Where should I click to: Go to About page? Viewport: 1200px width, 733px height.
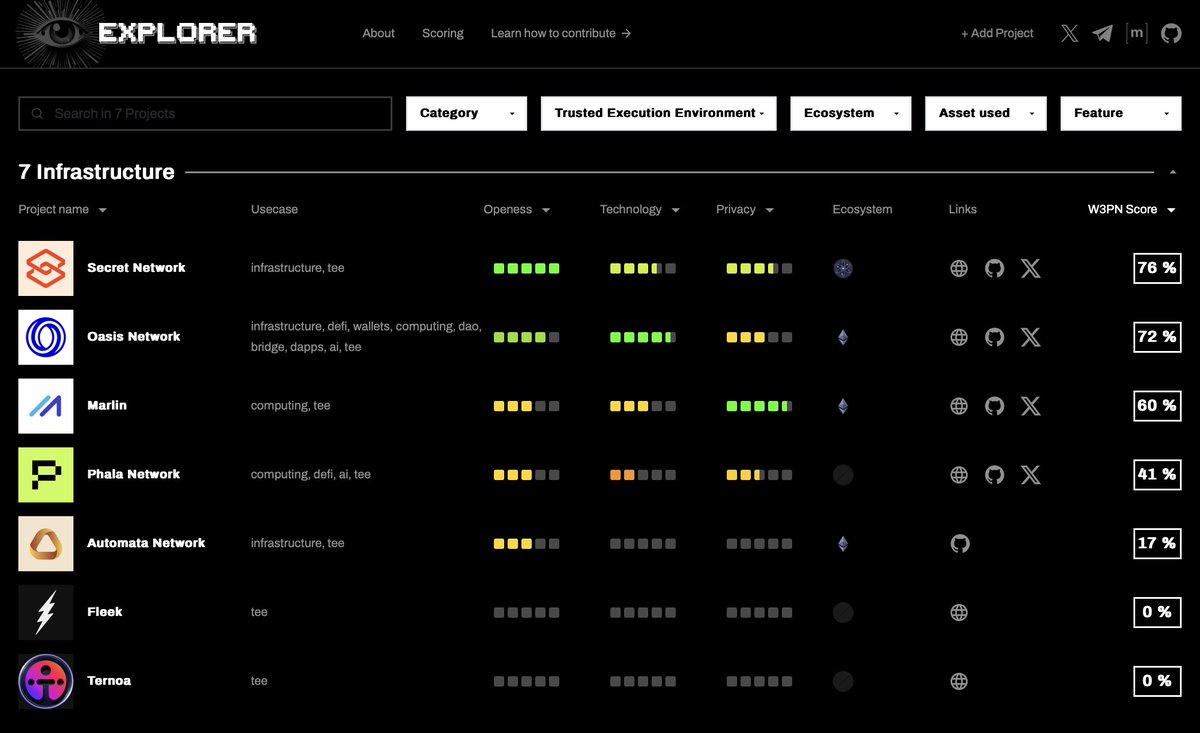pyautogui.click(x=378, y=33)
